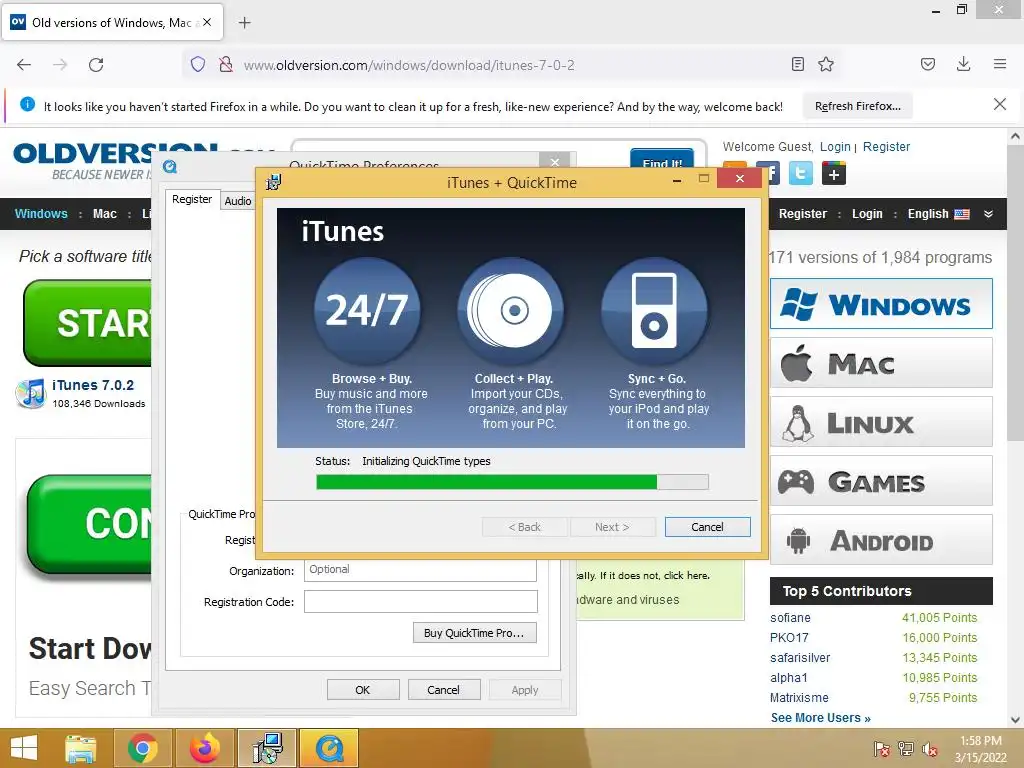Open contributor PKO17's profile
This screenshot has width=1024, height=768.
point(789,637)
